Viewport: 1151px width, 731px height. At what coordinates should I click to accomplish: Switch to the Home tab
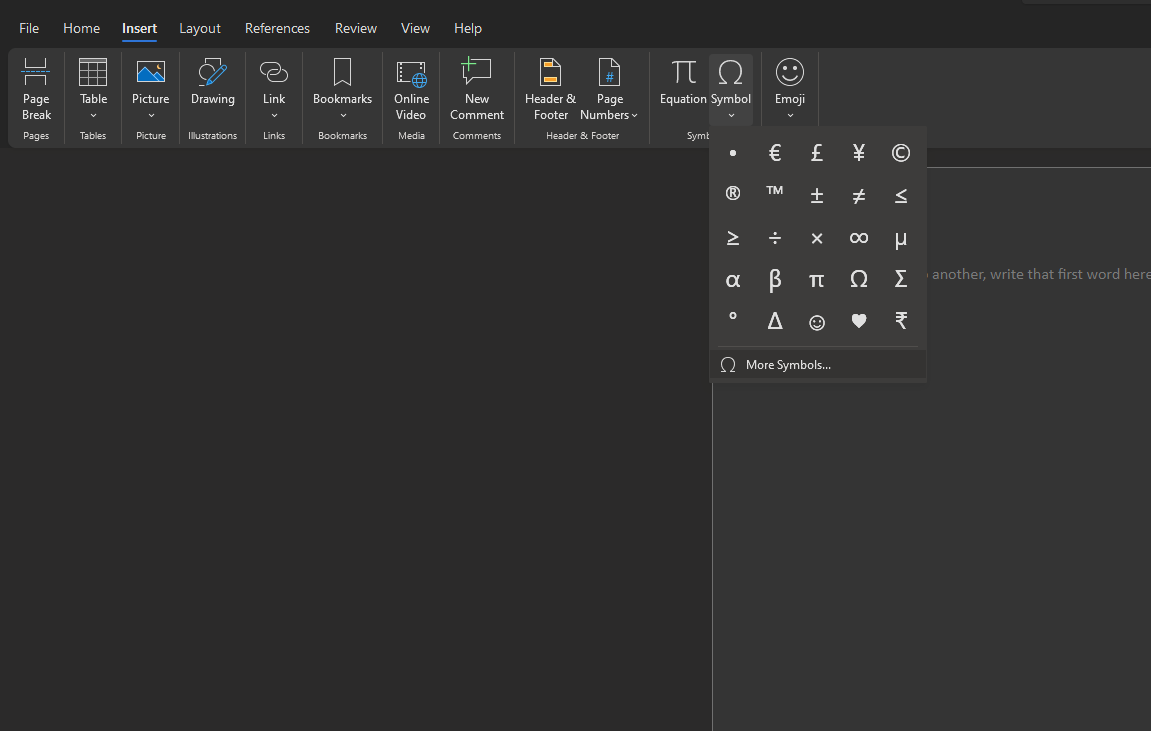81,28
